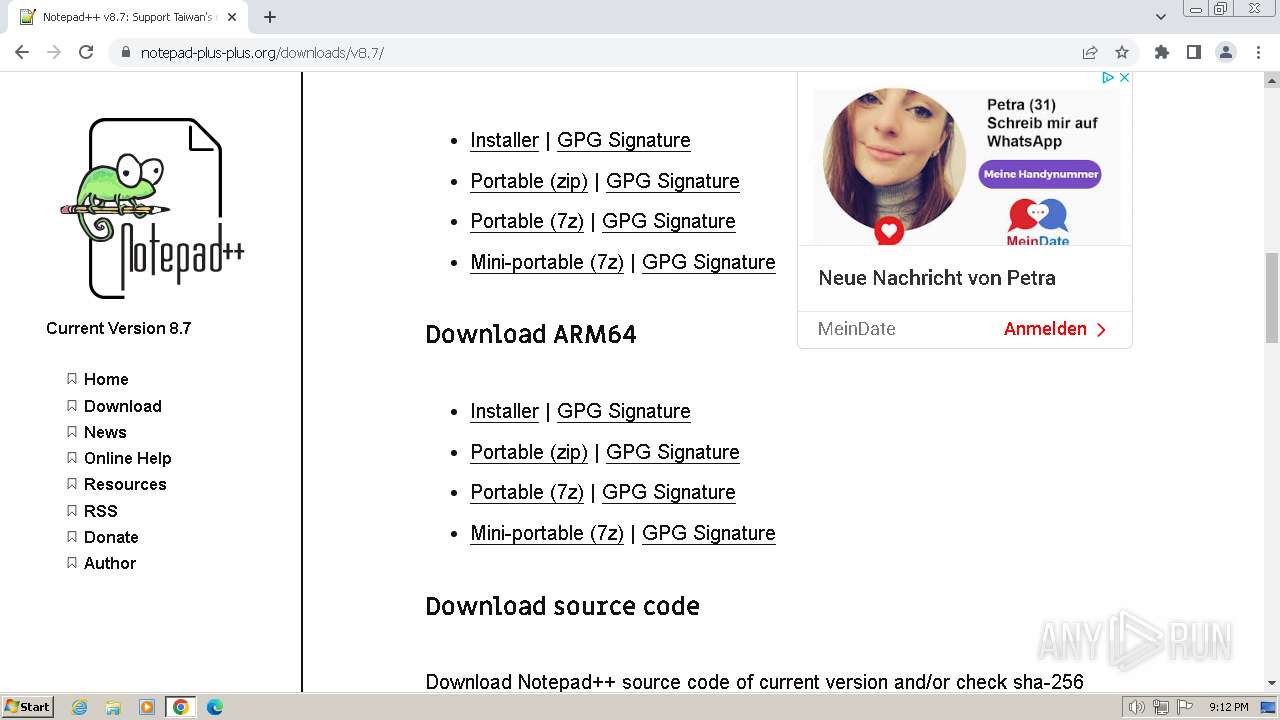Image resolution: width=1280 pixels, height=720 pixels.
Task: Open Microsoft Edge from taskbar
Action: 215,707
